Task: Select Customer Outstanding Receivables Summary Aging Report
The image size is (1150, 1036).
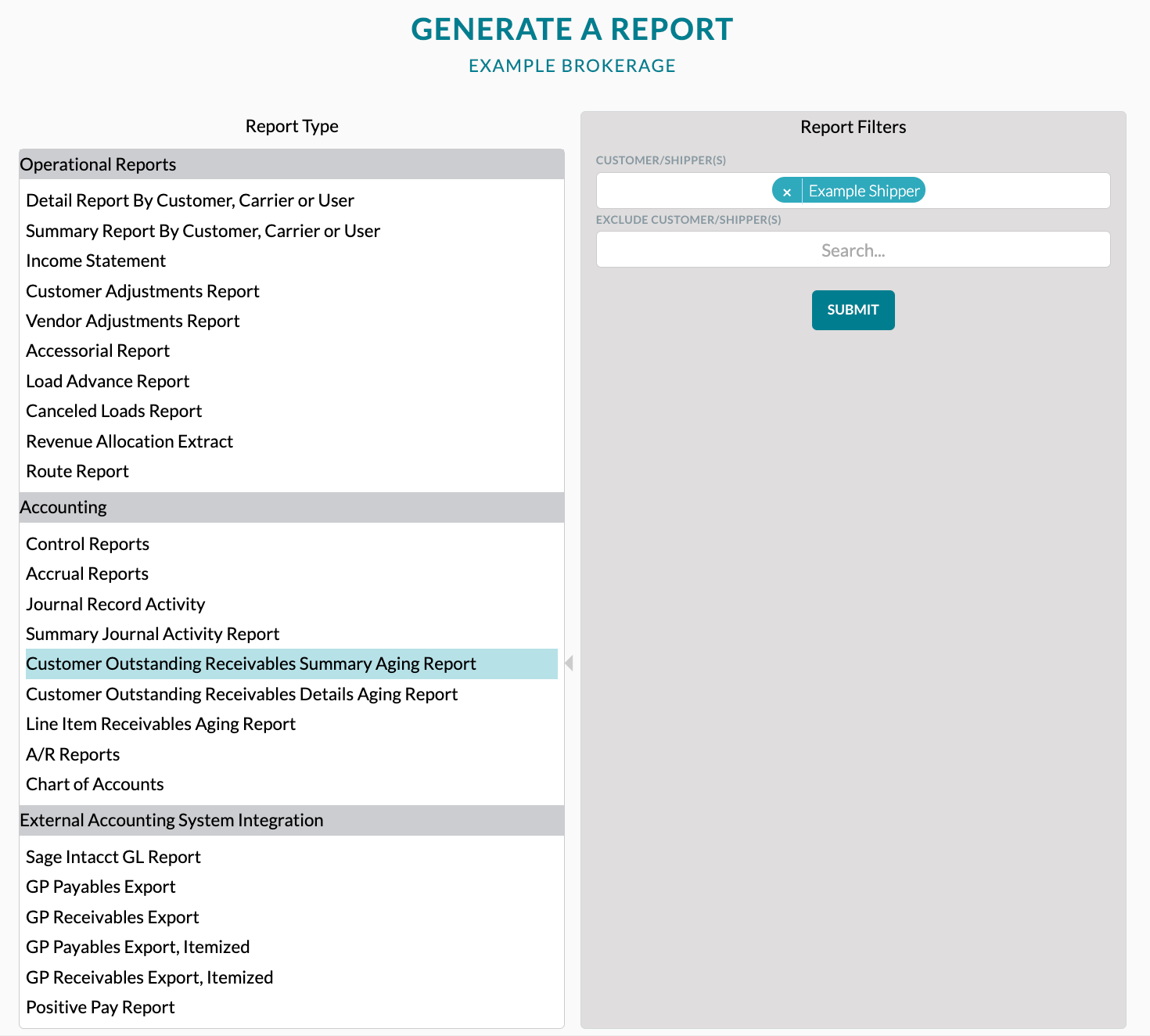Action: tap(292, 664)
